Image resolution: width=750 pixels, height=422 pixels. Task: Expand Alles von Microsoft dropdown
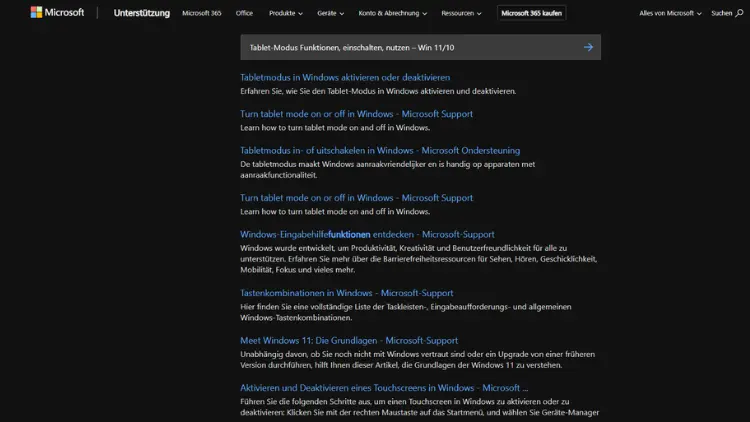click(670, 13)
